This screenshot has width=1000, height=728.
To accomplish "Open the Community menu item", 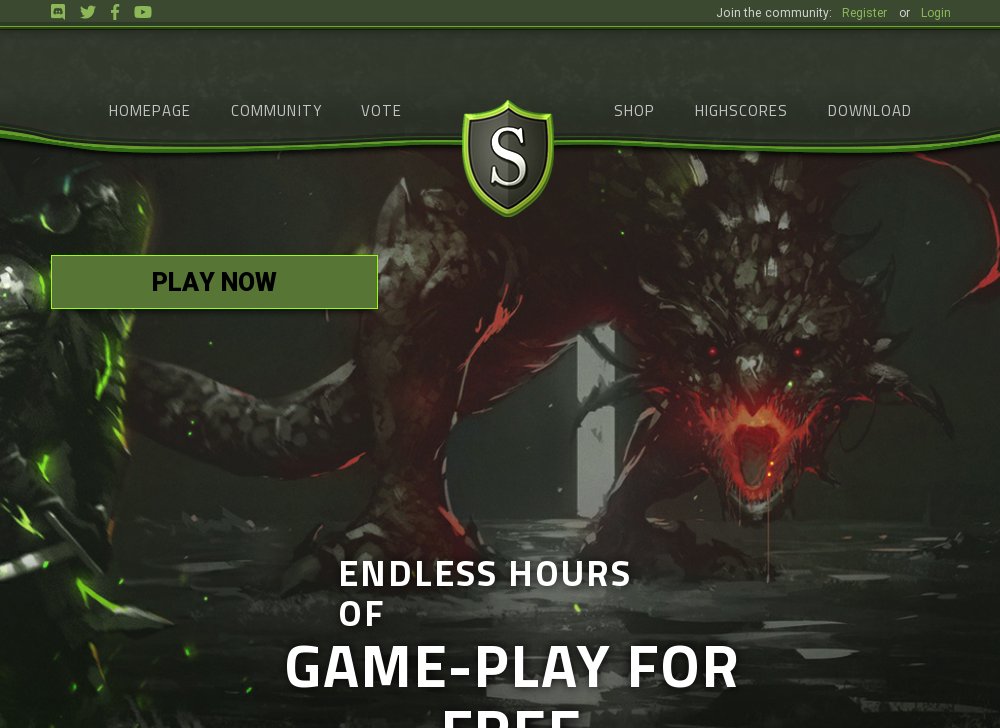I will tap(276, 111).
